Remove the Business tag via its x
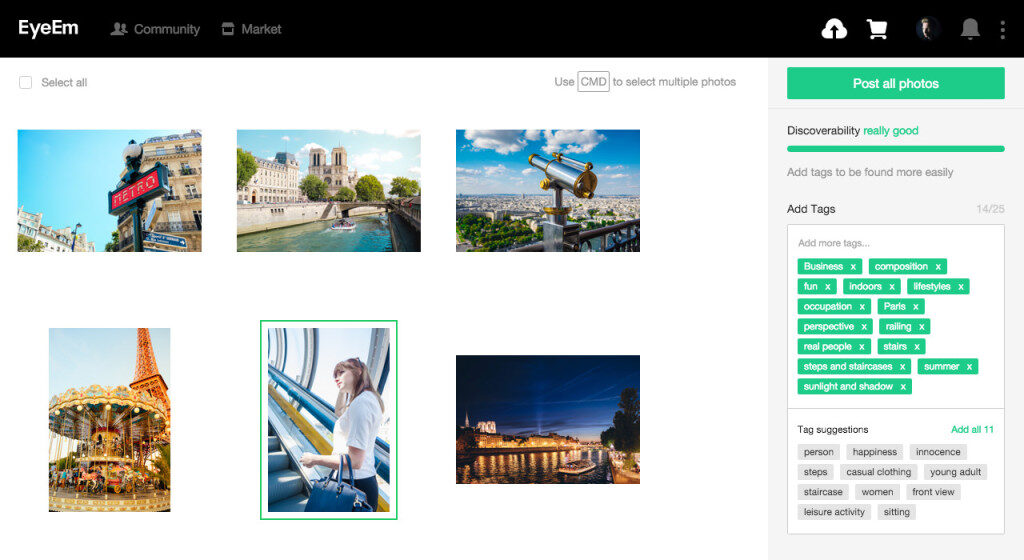The height and width of the screenshot is (560, 1024). (x=853, y=267)
